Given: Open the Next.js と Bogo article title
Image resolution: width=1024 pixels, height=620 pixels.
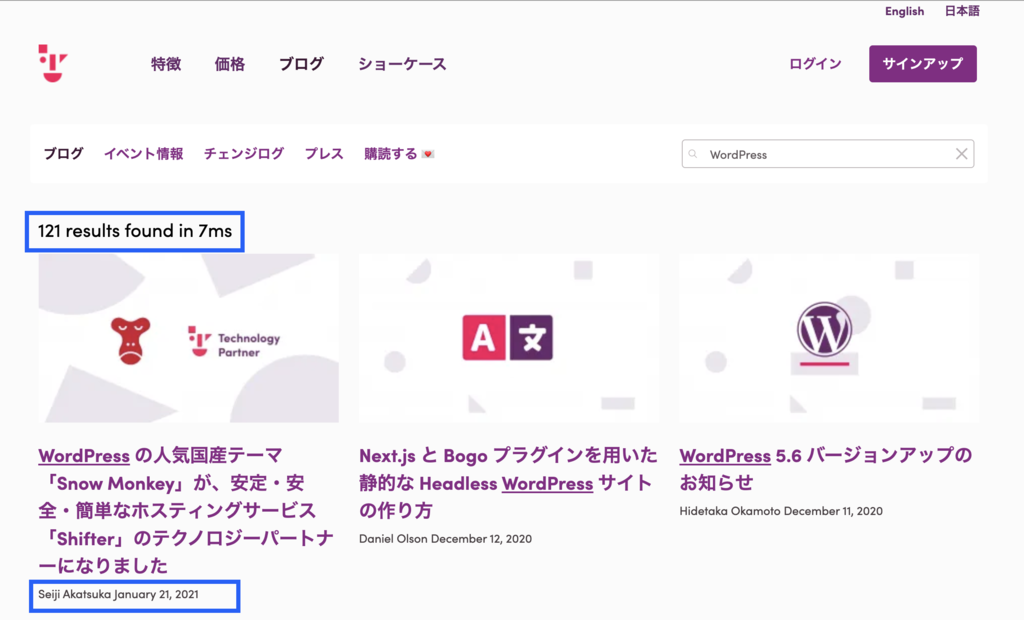Looking at the screenshot, I should coord(508,483).
